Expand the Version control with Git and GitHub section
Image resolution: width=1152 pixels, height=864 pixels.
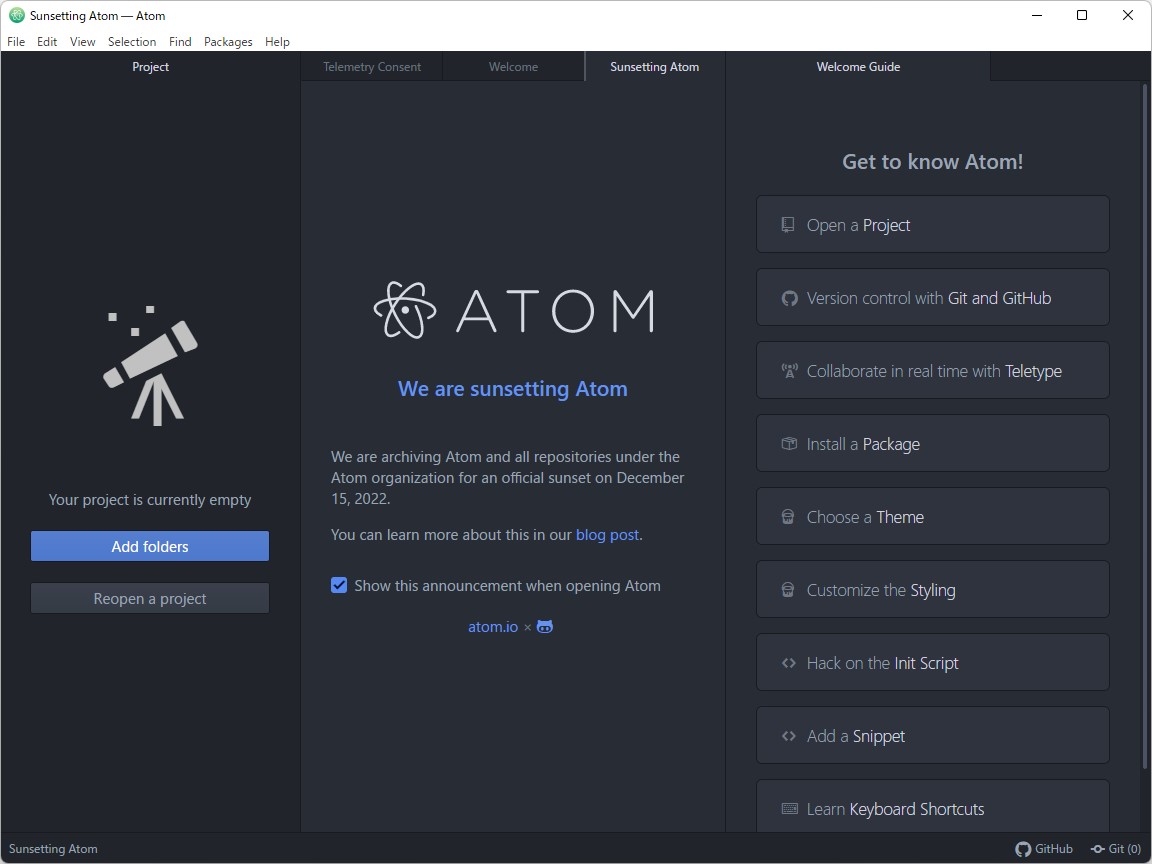(x=932, y=297)
